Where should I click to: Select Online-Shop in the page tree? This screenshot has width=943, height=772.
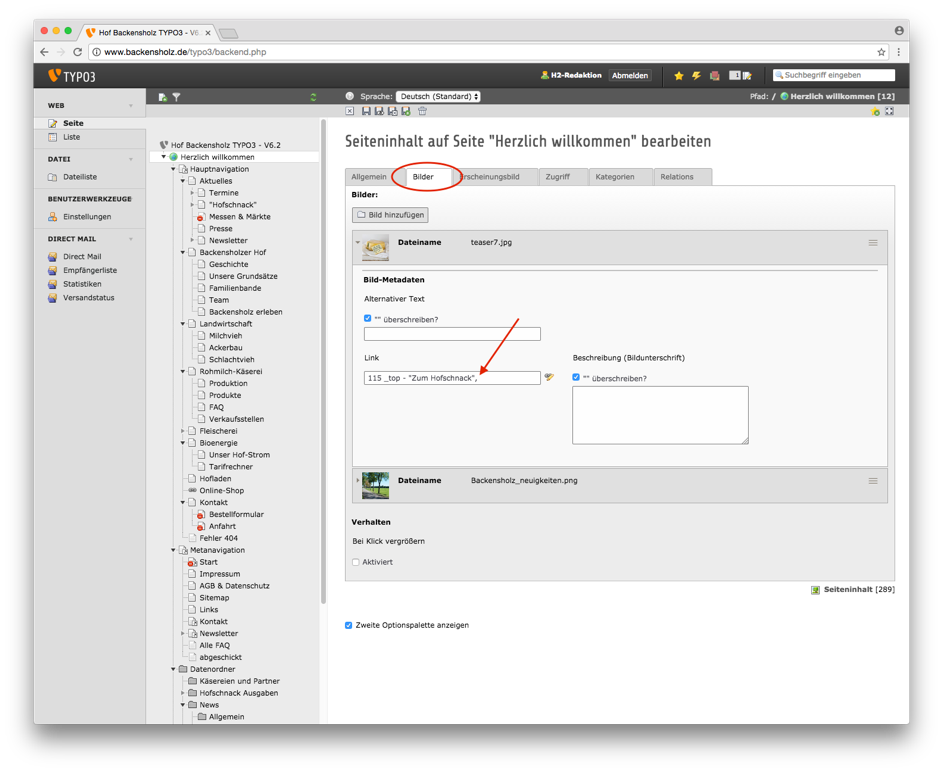pyautogui.click(x=221, y=491)
